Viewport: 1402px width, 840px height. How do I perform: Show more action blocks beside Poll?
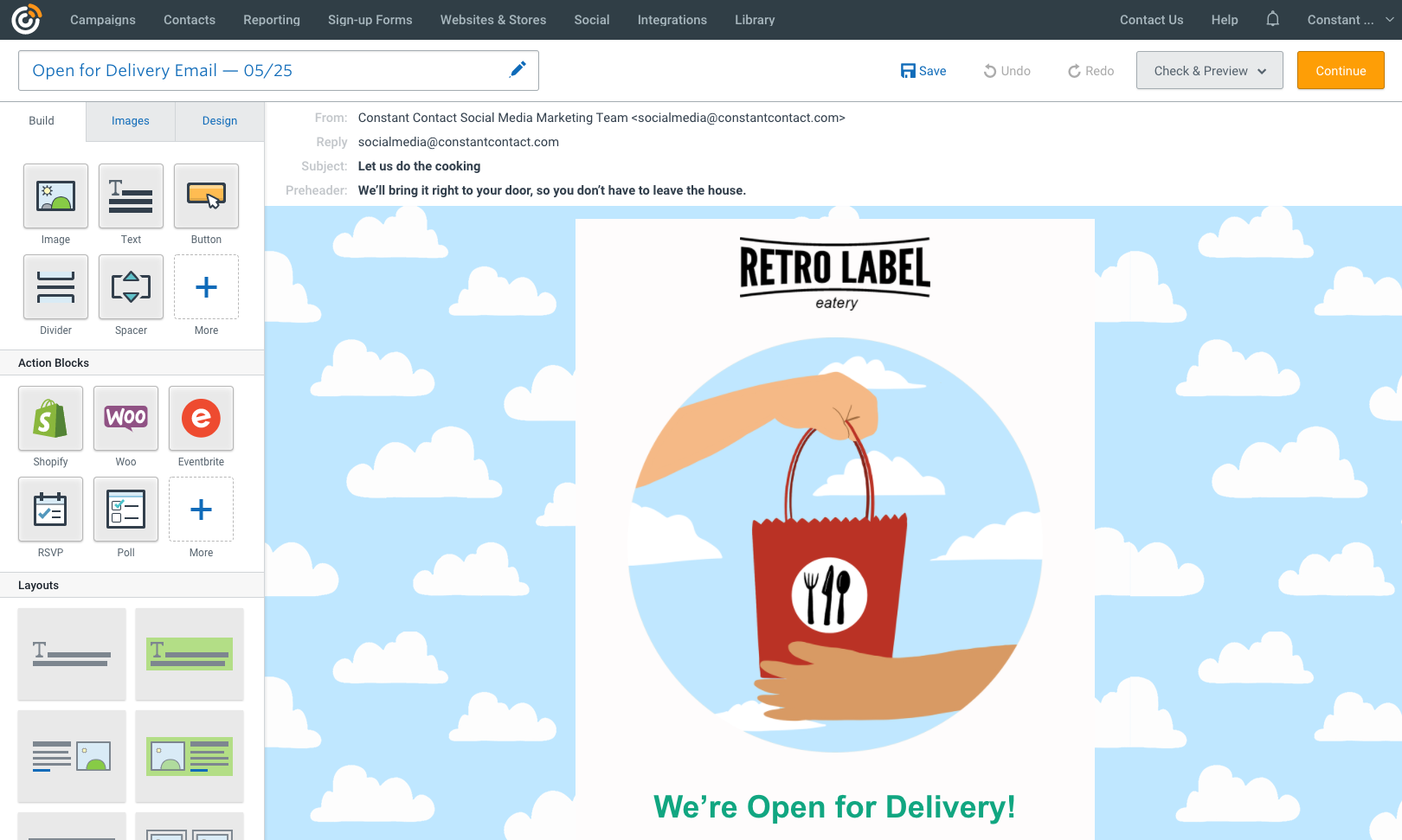pyautogui.click(x=201, y=509)
